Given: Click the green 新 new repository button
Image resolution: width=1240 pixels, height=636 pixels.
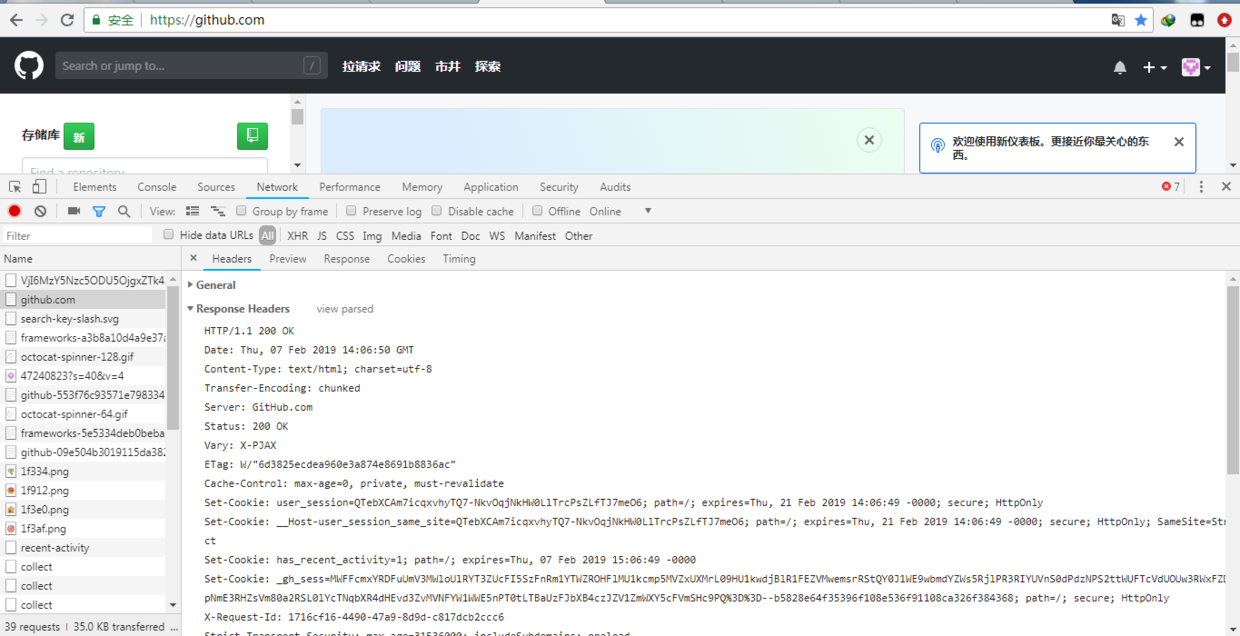Looking at the screenshot, I should click(x=79, y=136).
